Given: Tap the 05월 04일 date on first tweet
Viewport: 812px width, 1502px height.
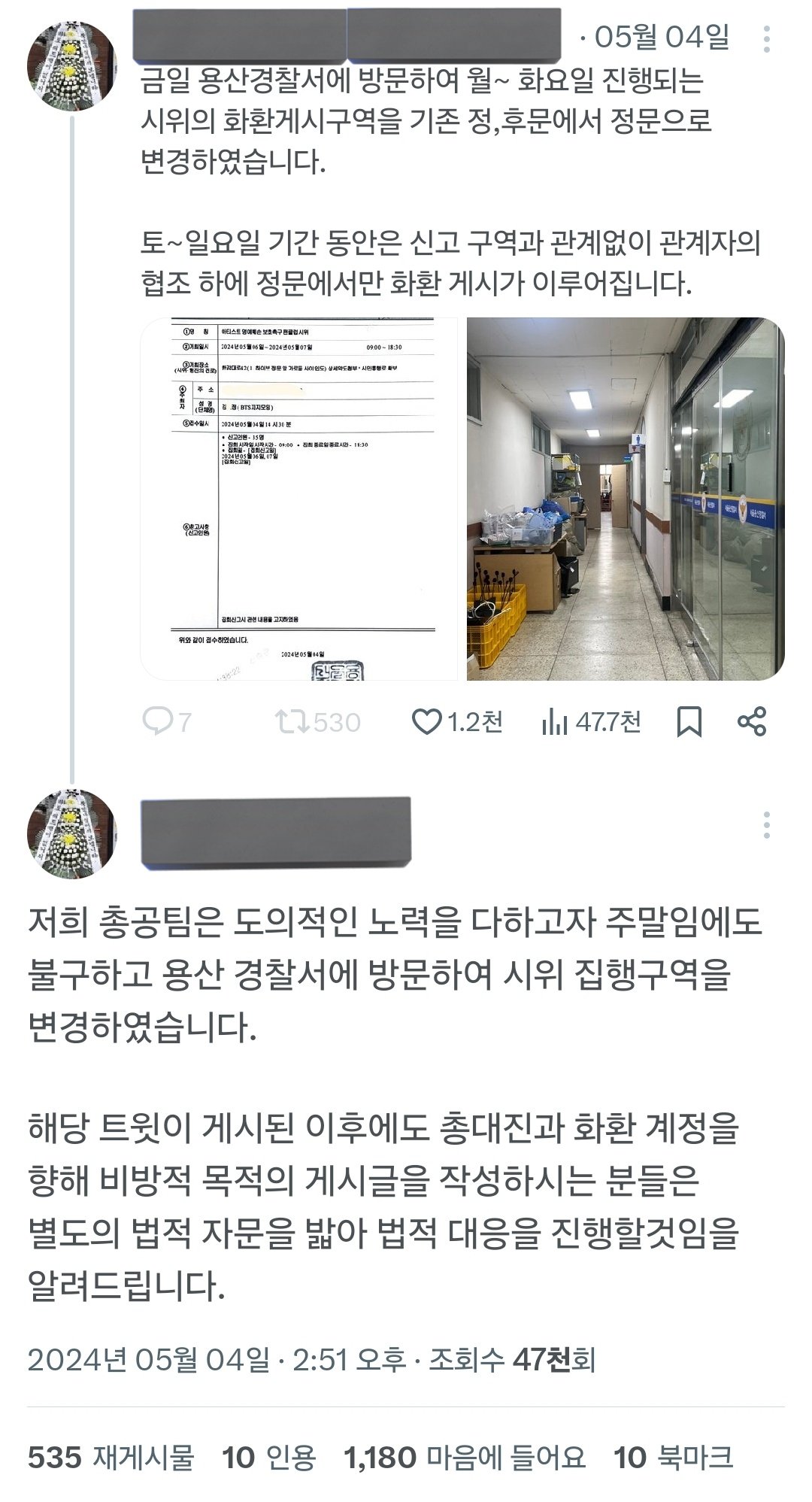Looking at the screenshot, I should [x=662, y=37].
